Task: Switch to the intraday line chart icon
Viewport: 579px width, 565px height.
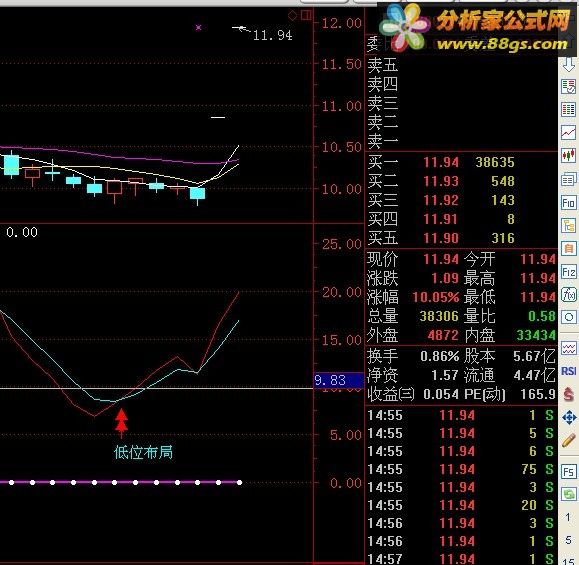Action: (569, 133)
